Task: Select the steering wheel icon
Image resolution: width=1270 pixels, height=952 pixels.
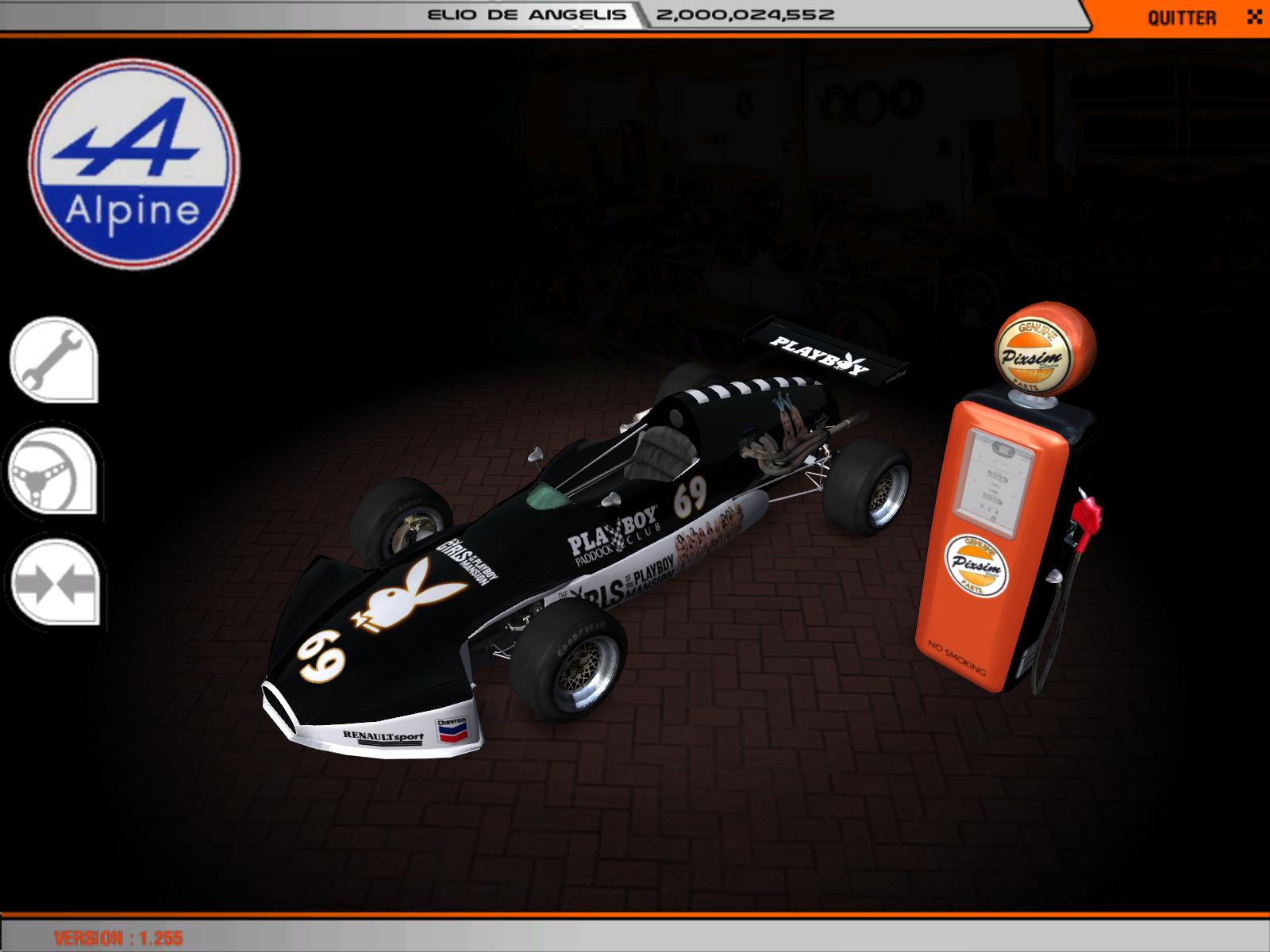Action: point(54,473)
